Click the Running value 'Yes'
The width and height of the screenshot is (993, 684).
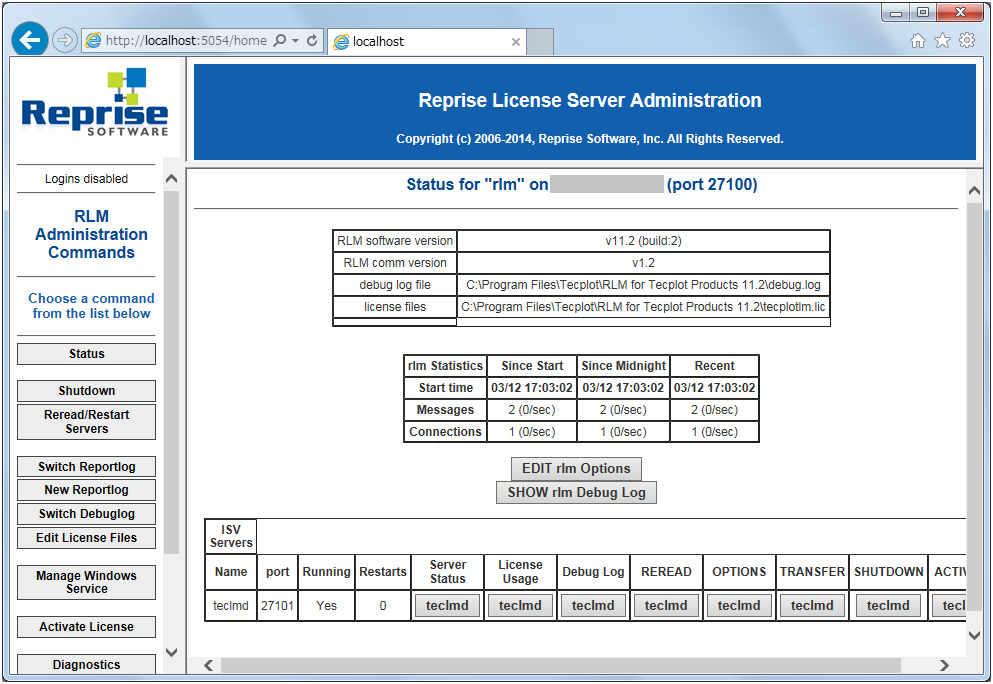point(326,605)
